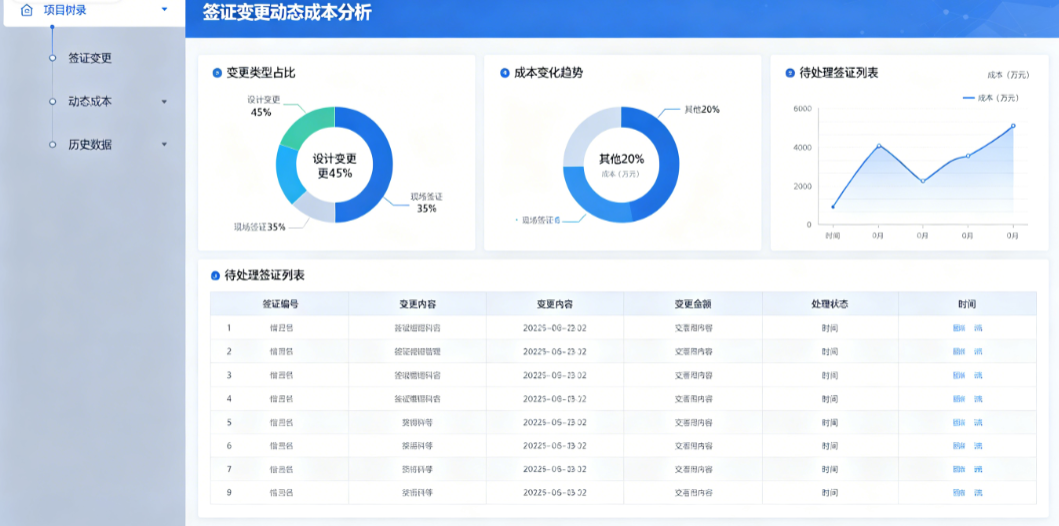
Task: Select 动态成本 in the sidebar
Action: [90, 101]
